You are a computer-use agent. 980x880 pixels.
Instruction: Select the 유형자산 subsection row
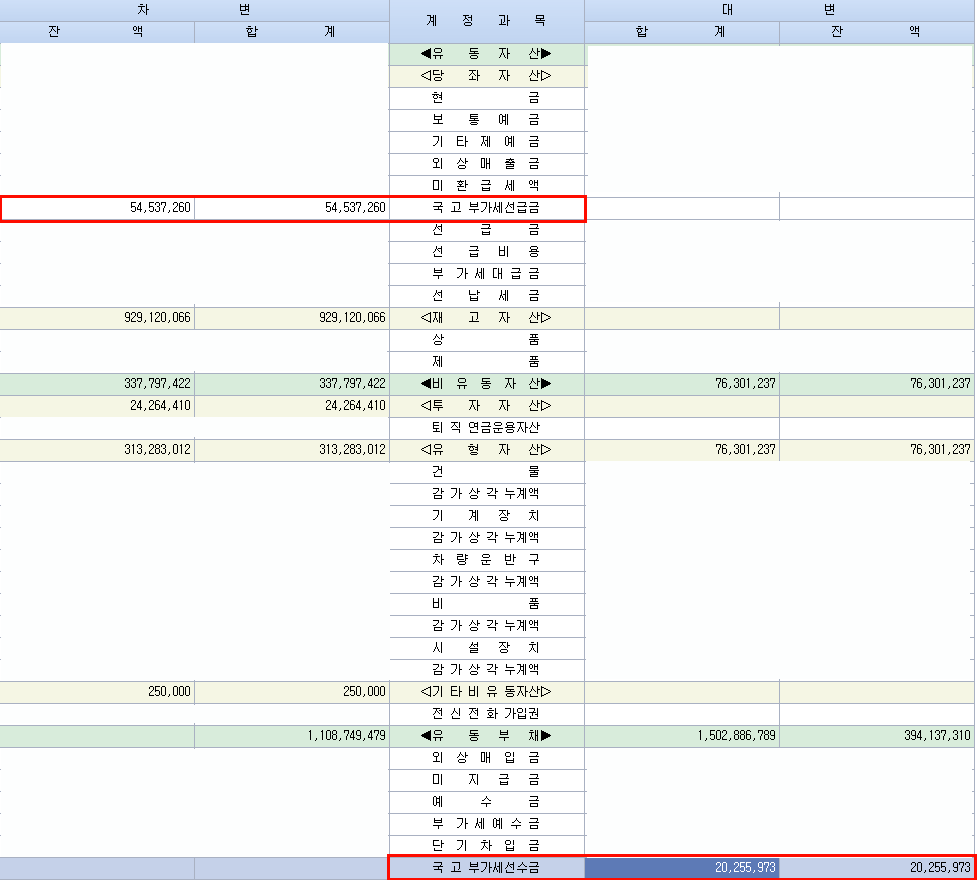tap(486, 450)
